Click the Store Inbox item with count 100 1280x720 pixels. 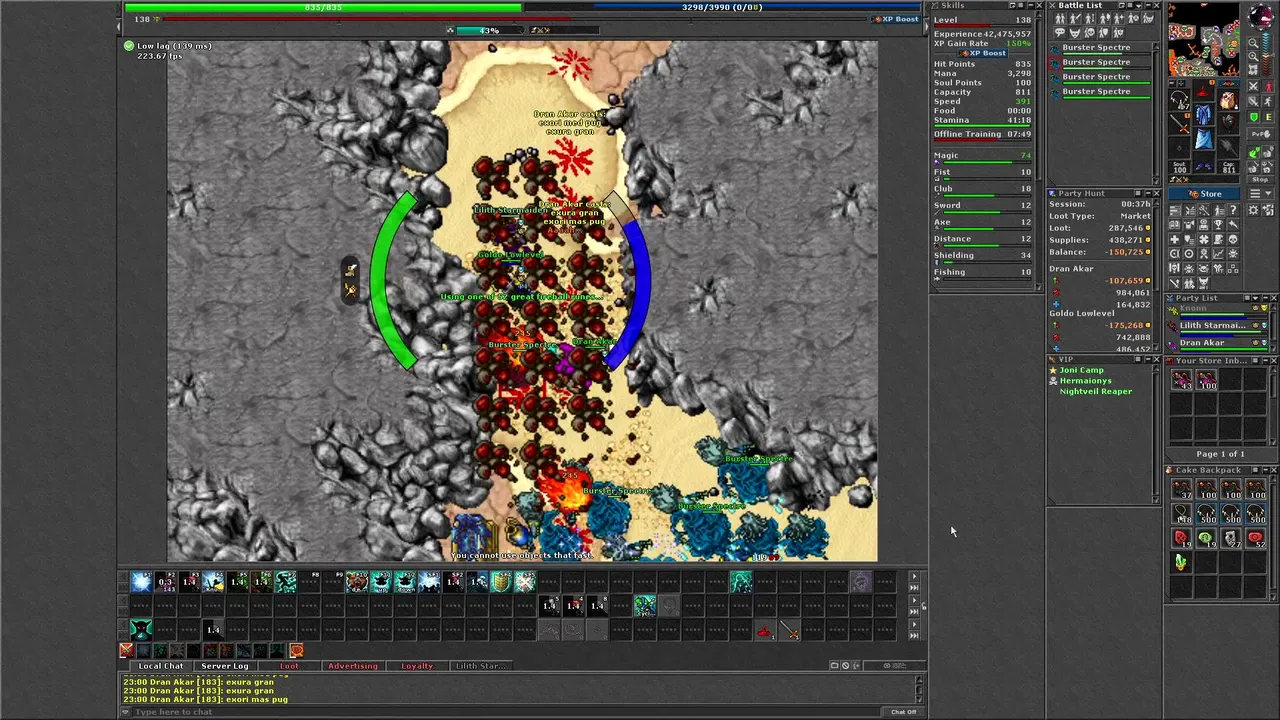tap(1206, 379)
